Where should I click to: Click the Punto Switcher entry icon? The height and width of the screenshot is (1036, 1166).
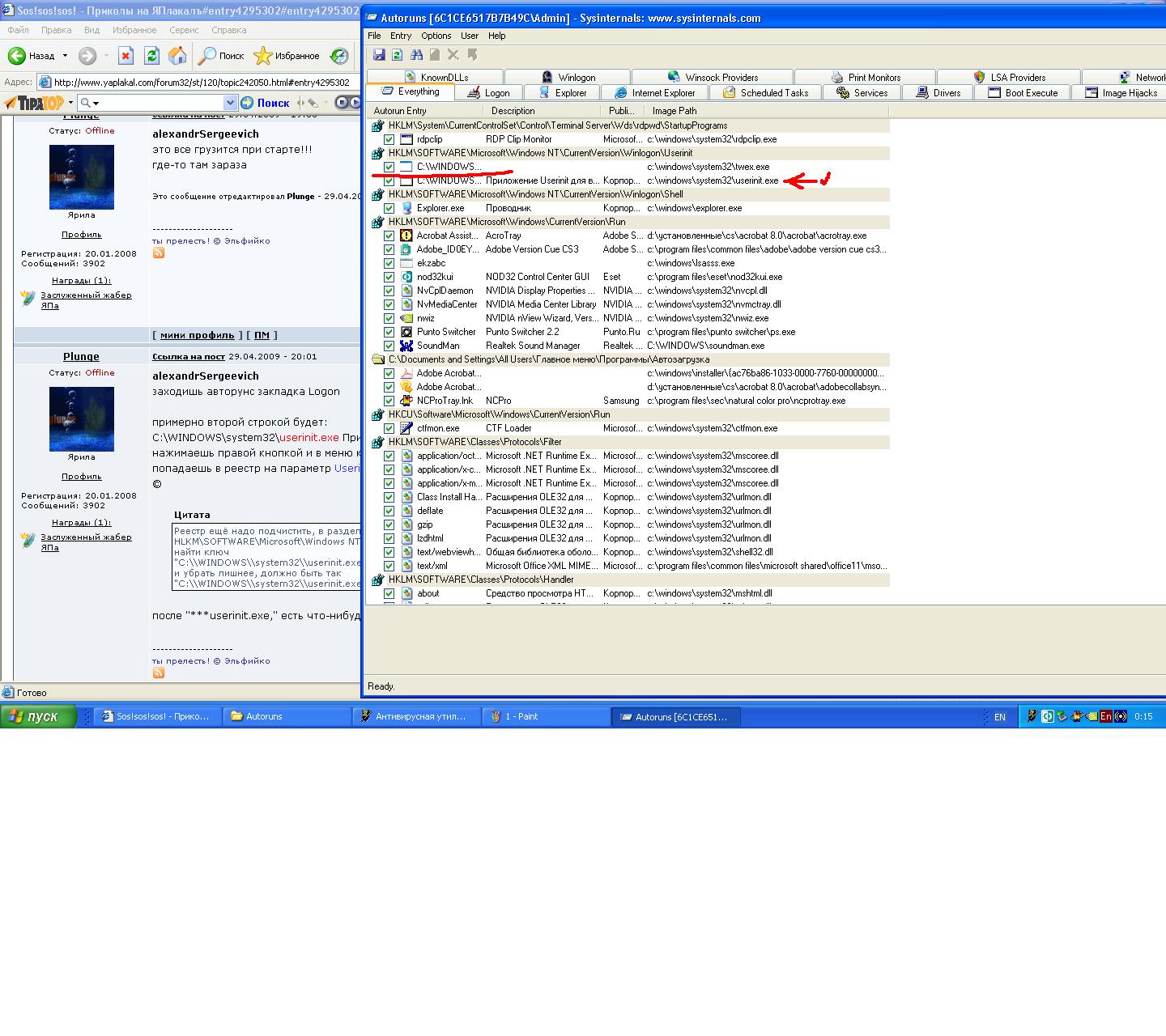406,332
